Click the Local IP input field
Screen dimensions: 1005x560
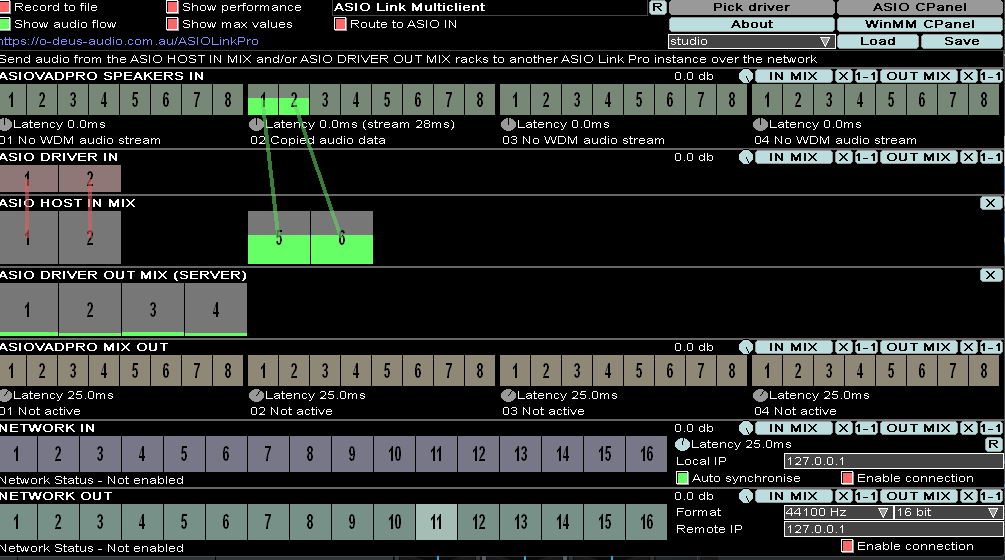click(893, 461)
